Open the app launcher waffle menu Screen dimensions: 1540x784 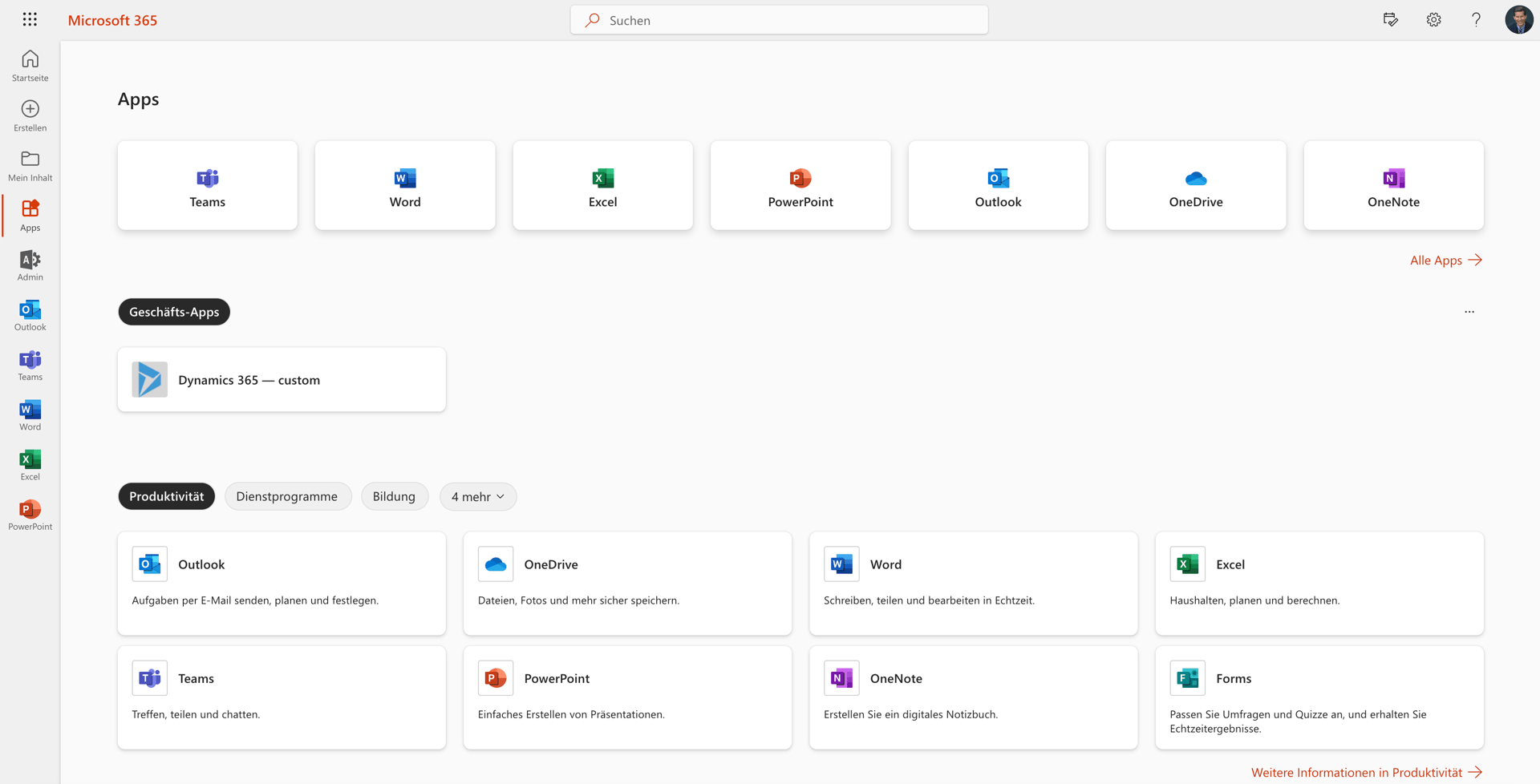pyautogui.click(x=30, y=19)
